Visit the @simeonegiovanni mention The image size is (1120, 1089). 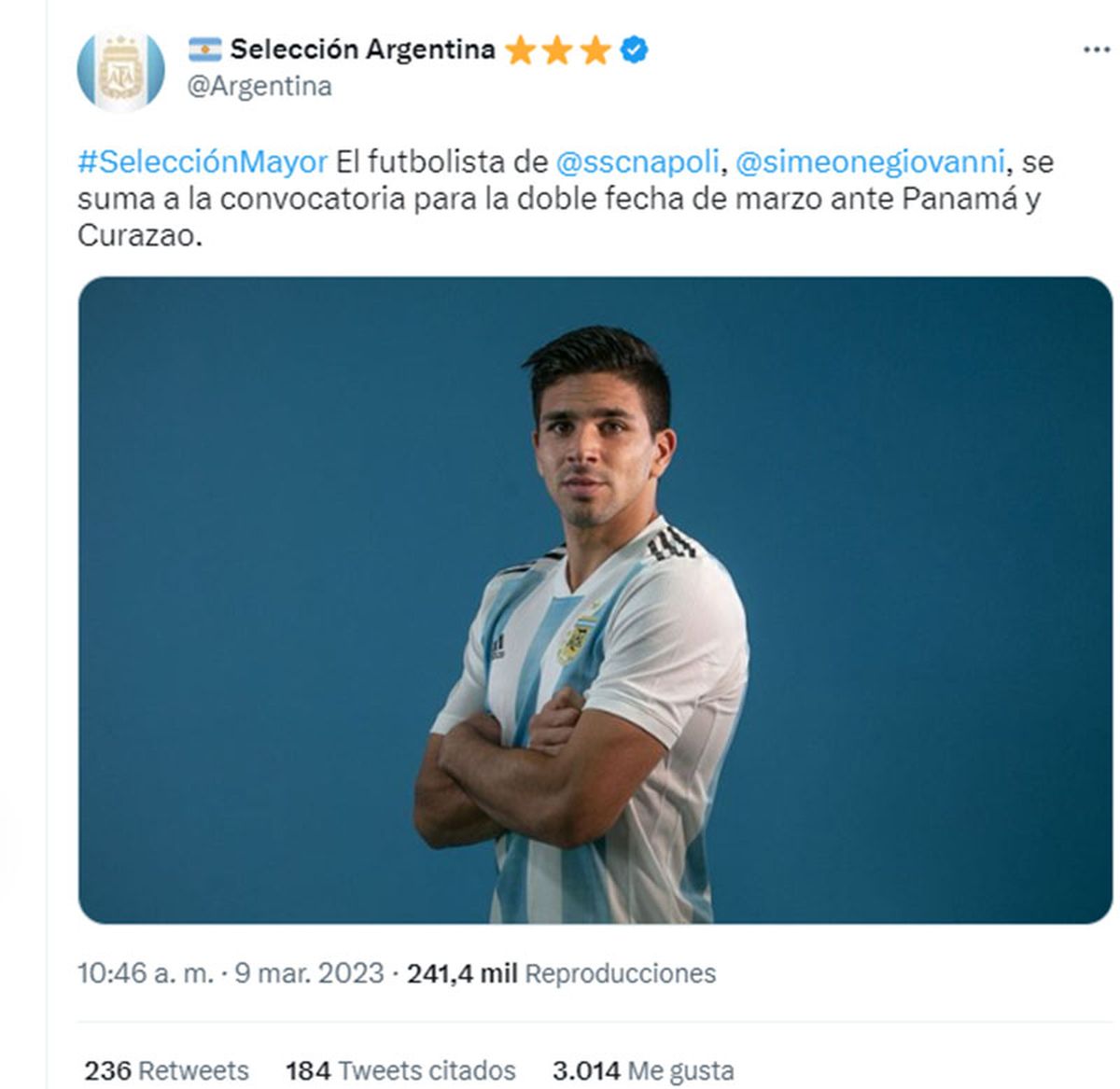click(x=871, y=162)
